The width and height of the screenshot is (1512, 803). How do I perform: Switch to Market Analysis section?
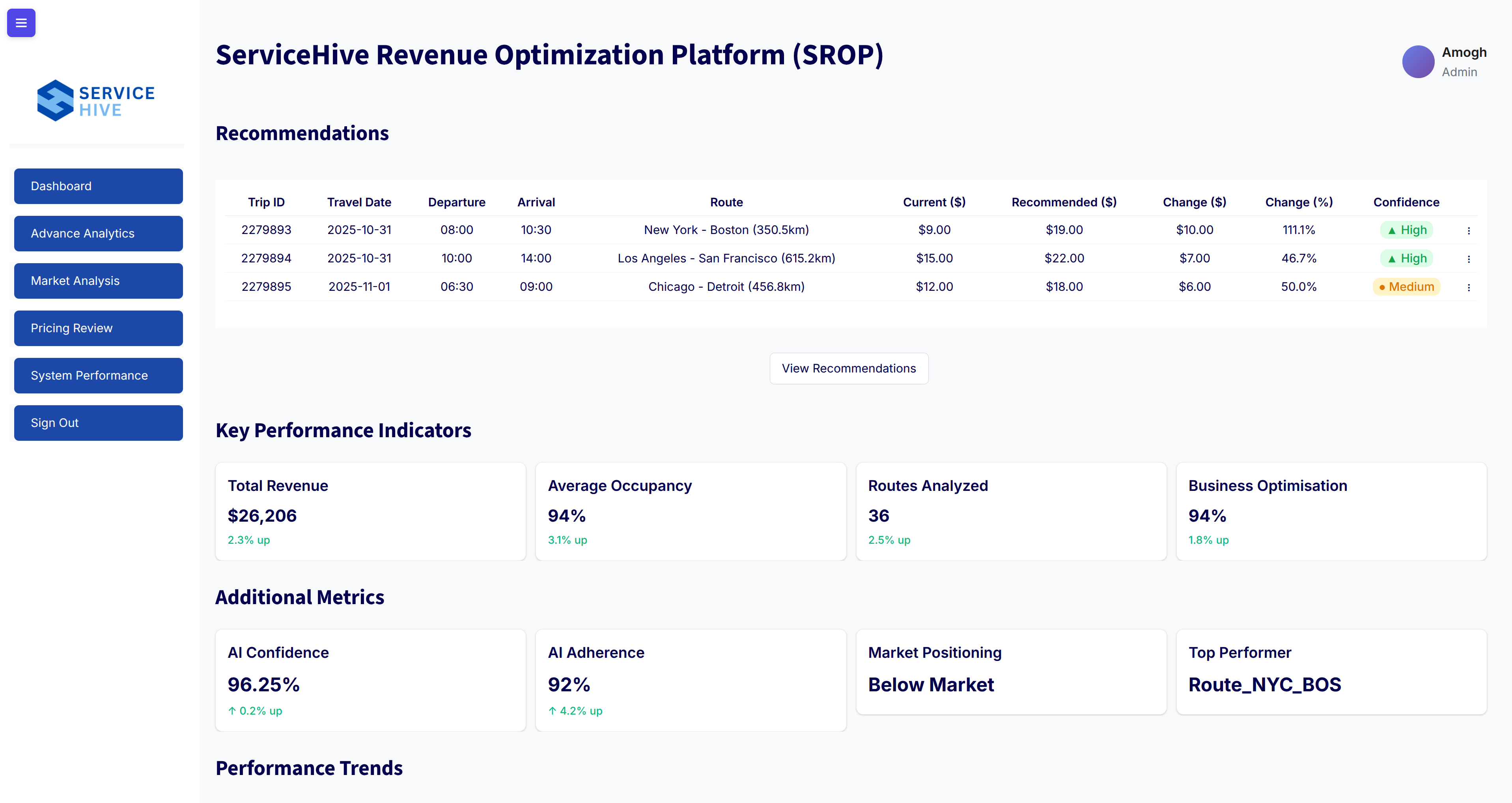pyautogui.click(x=98, y=281)
